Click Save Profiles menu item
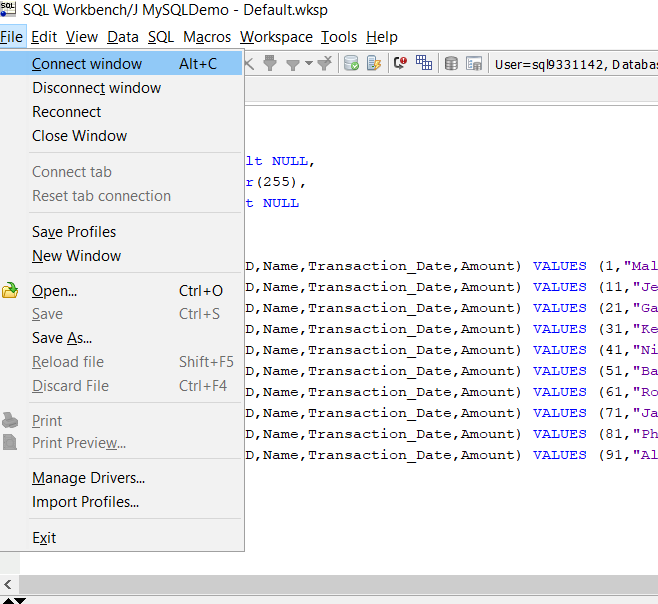 coord(74,232)
